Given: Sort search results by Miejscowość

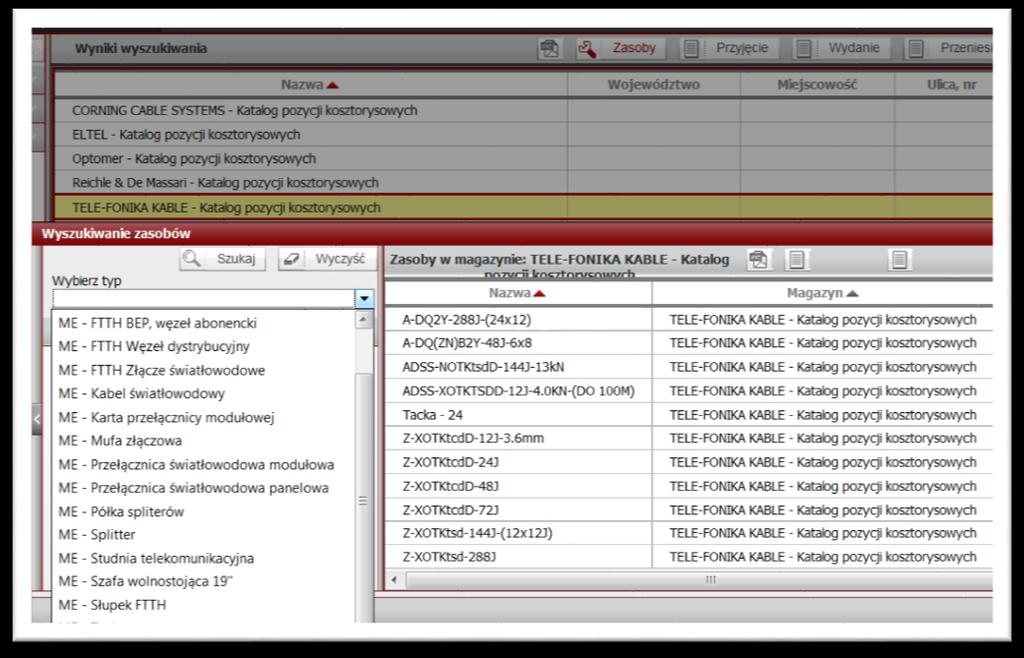Looking at the screenshot, I should (817, 85).
